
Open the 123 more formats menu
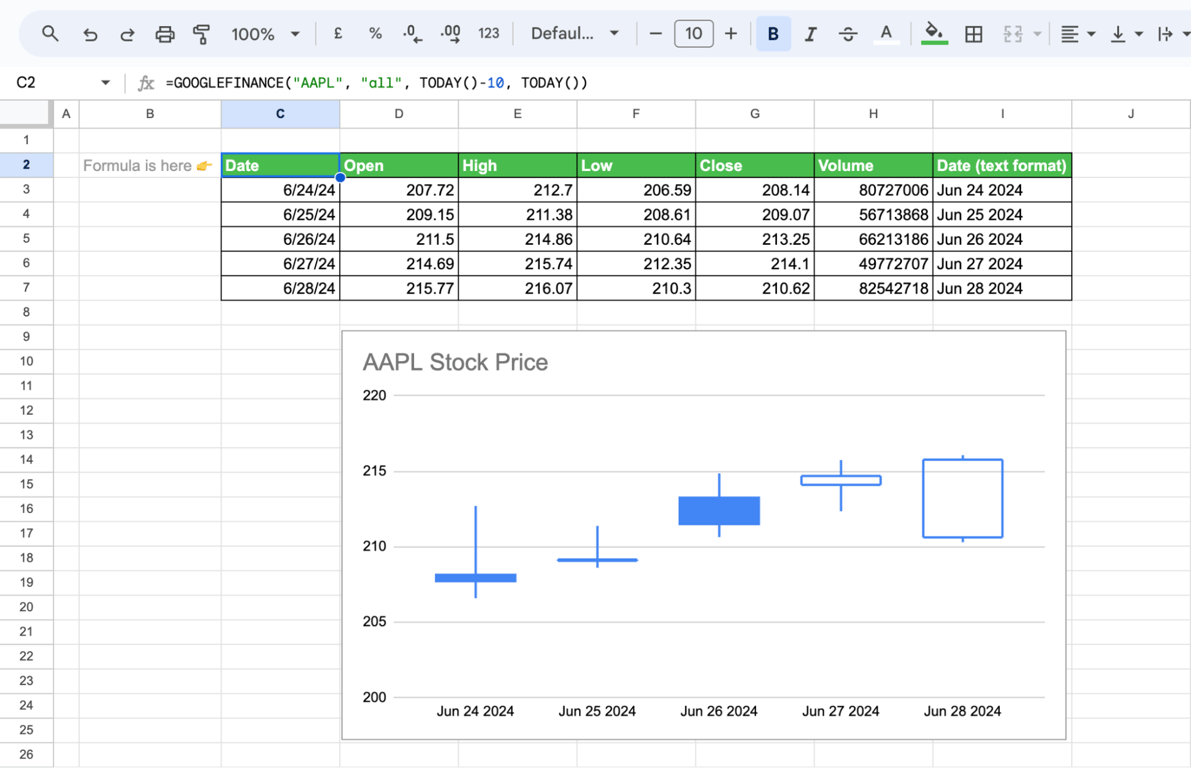pyautogui.click(x=488, y=33)
